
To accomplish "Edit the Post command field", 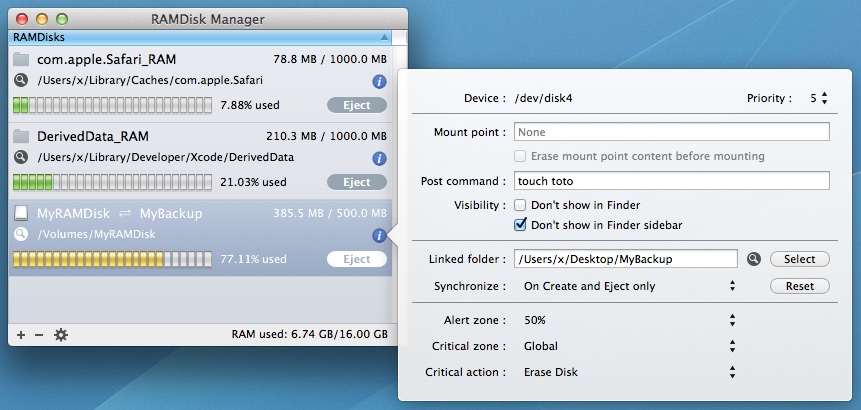I will coord(672,181).
